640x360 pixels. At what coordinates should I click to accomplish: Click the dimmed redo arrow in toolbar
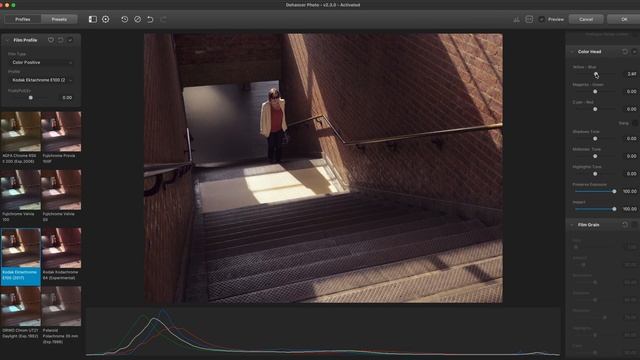tap(163, 19)
